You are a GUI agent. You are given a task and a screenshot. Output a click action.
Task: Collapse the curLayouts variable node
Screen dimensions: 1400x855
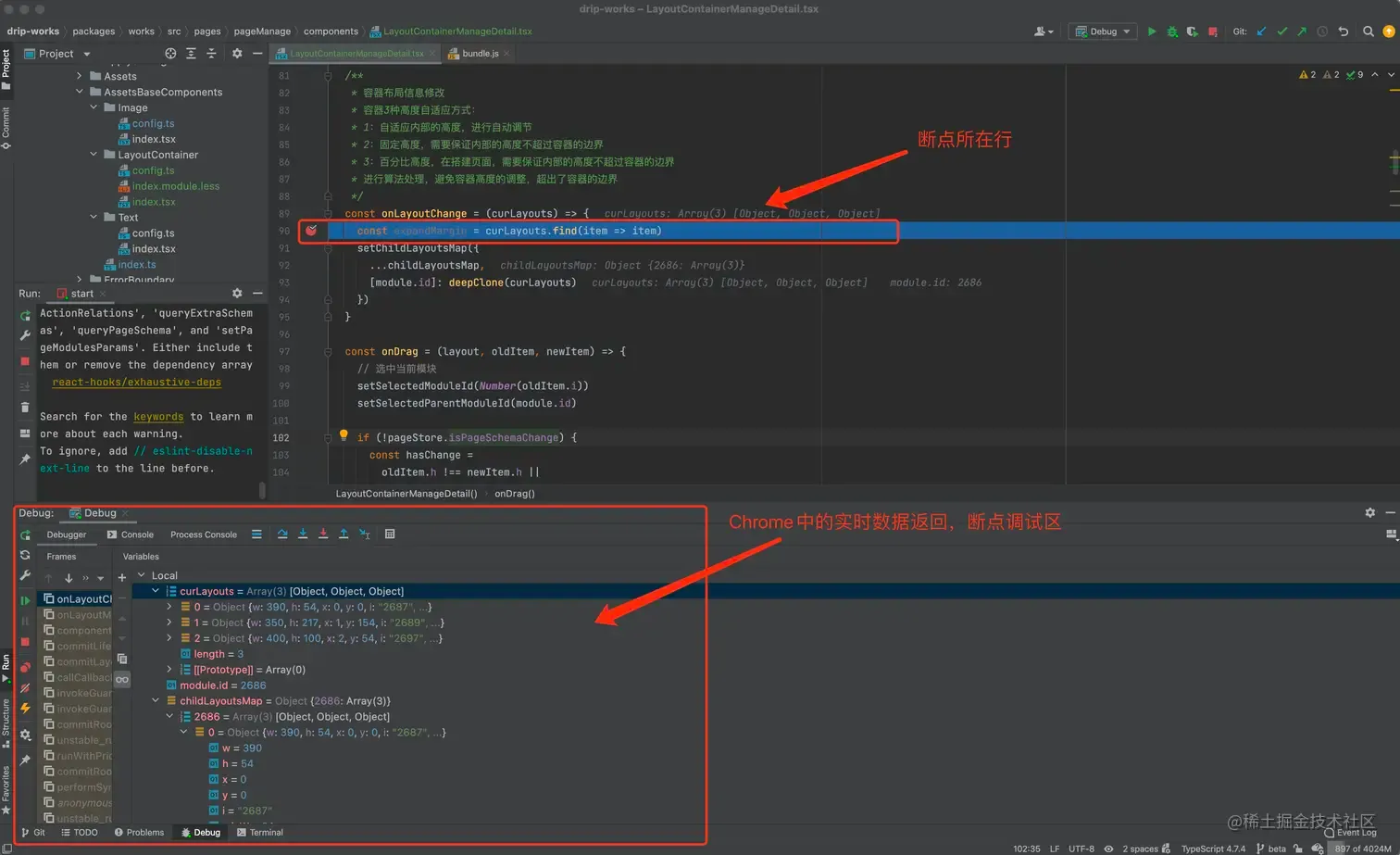[156, 591]
